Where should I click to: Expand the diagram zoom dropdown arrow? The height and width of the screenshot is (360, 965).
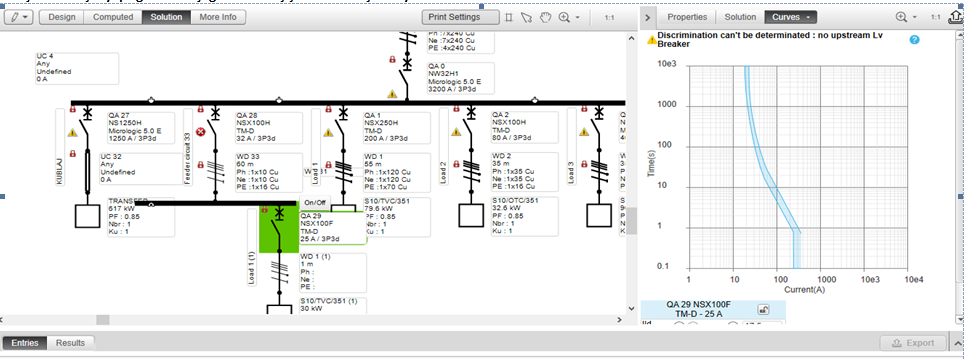click(x=578, y=18)
